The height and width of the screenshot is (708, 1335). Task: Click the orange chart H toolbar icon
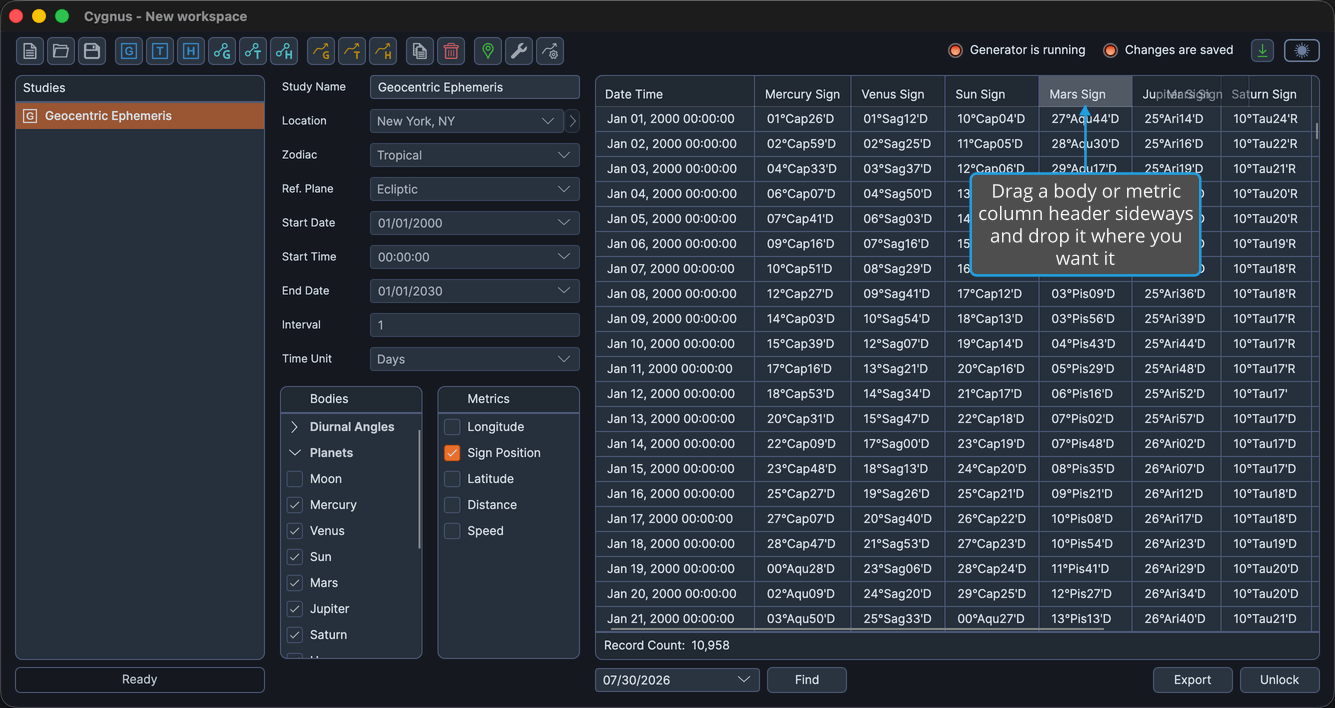pos(383,51)
